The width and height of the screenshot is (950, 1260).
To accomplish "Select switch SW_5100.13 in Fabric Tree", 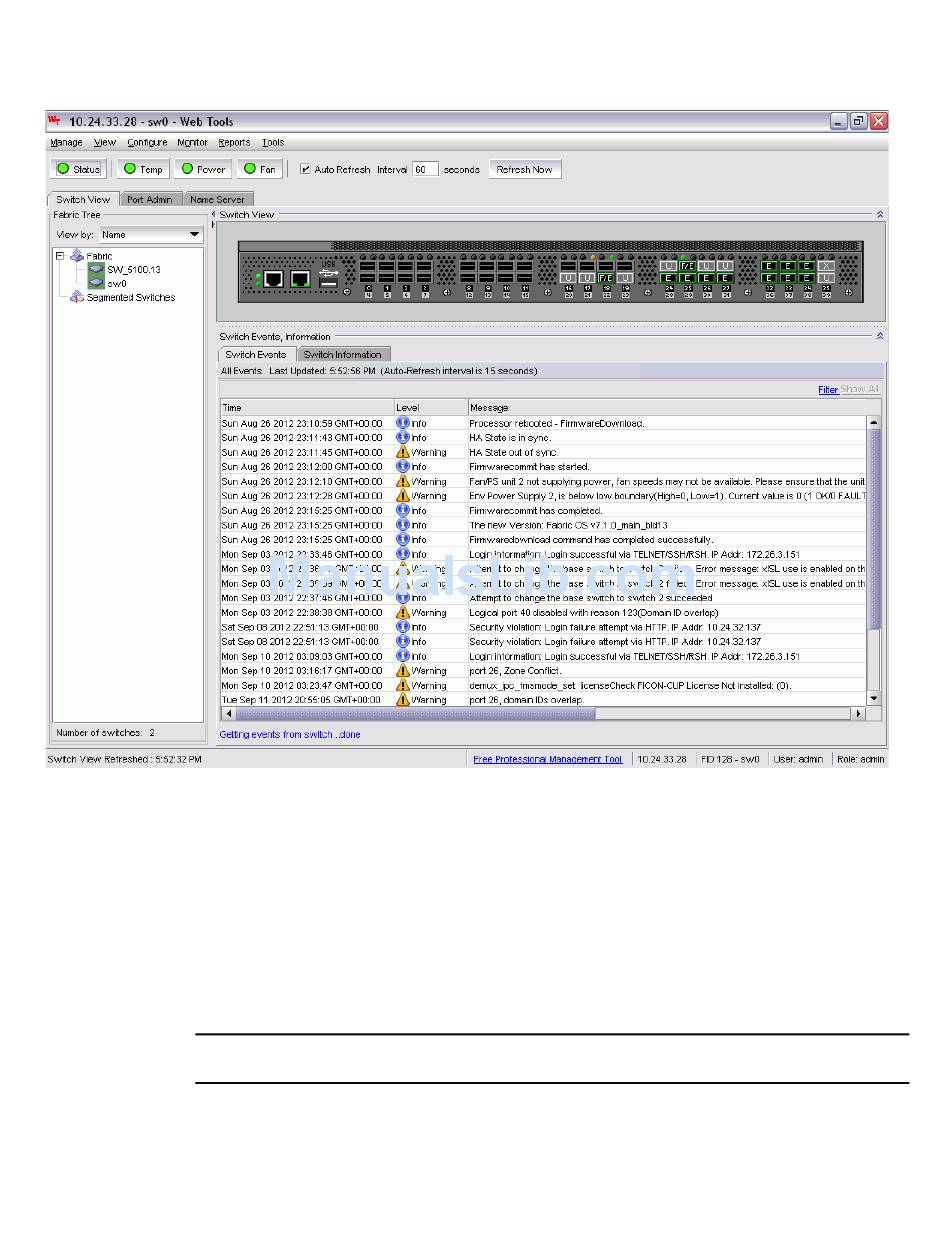I will 133,270.
